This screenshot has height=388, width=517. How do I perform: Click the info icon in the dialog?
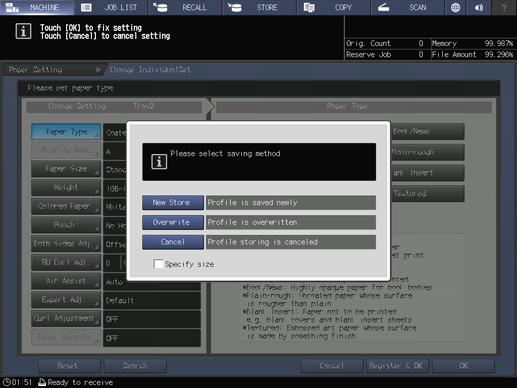(x=159, y=162)
